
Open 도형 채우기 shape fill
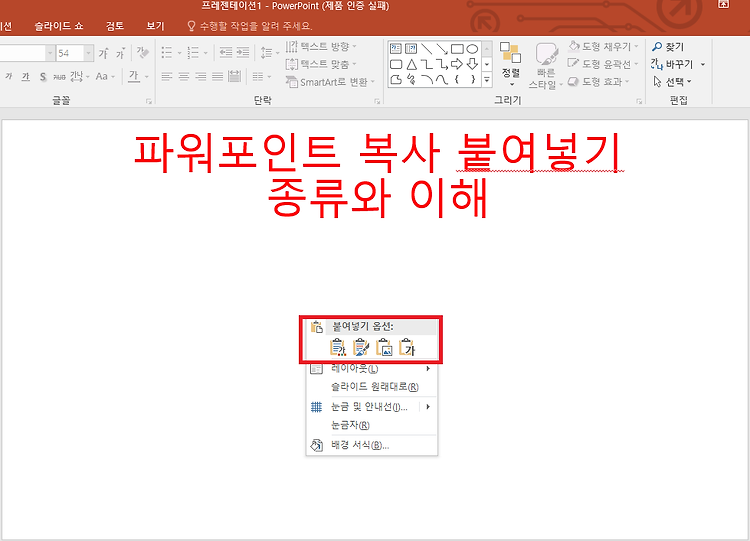coord(604,46)
